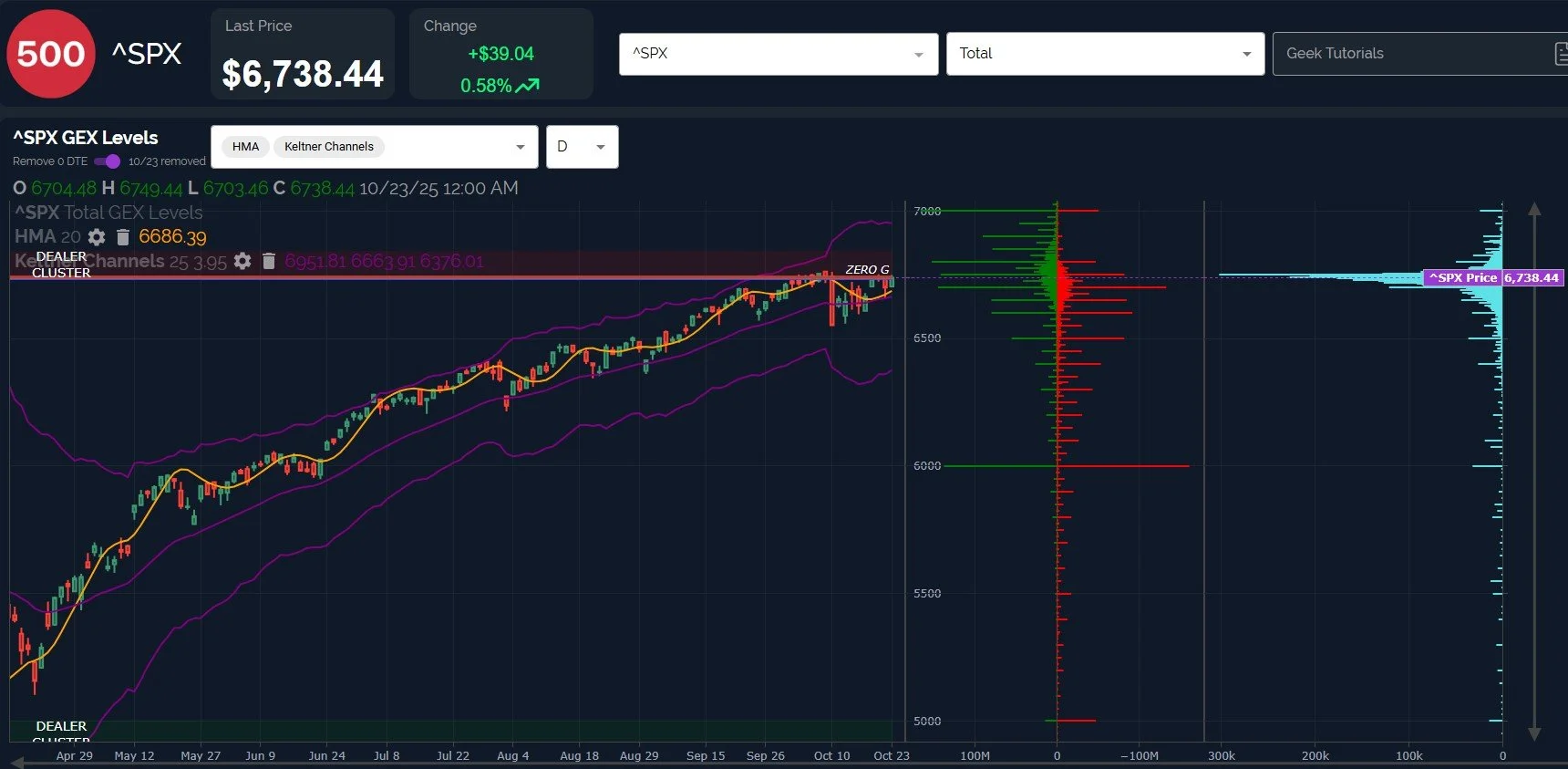Click the 300k volume axis label
Image resolution: width=1568 pixels, height=769 pixels.
(x=1222, y=756)
